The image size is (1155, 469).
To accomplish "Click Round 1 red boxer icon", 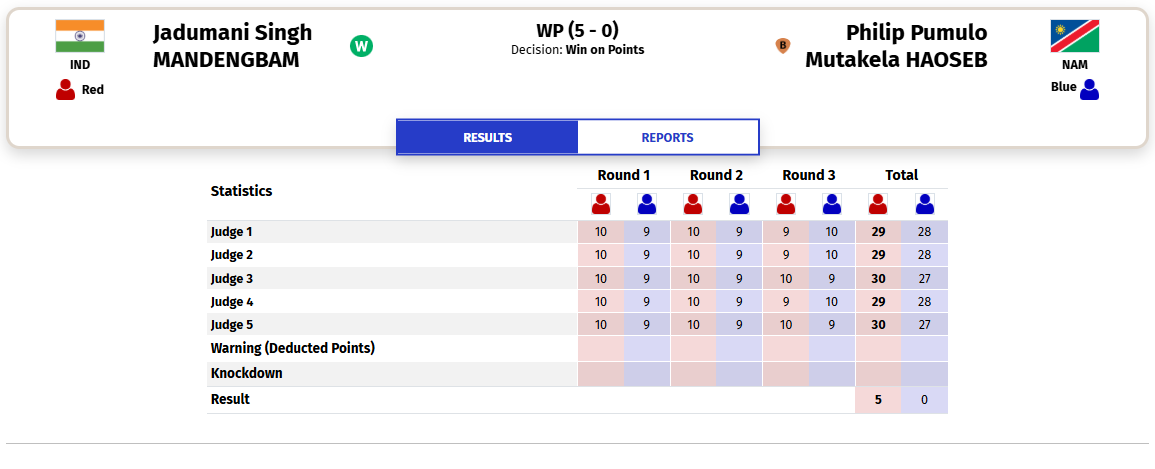I will click(x=601, y=204).
